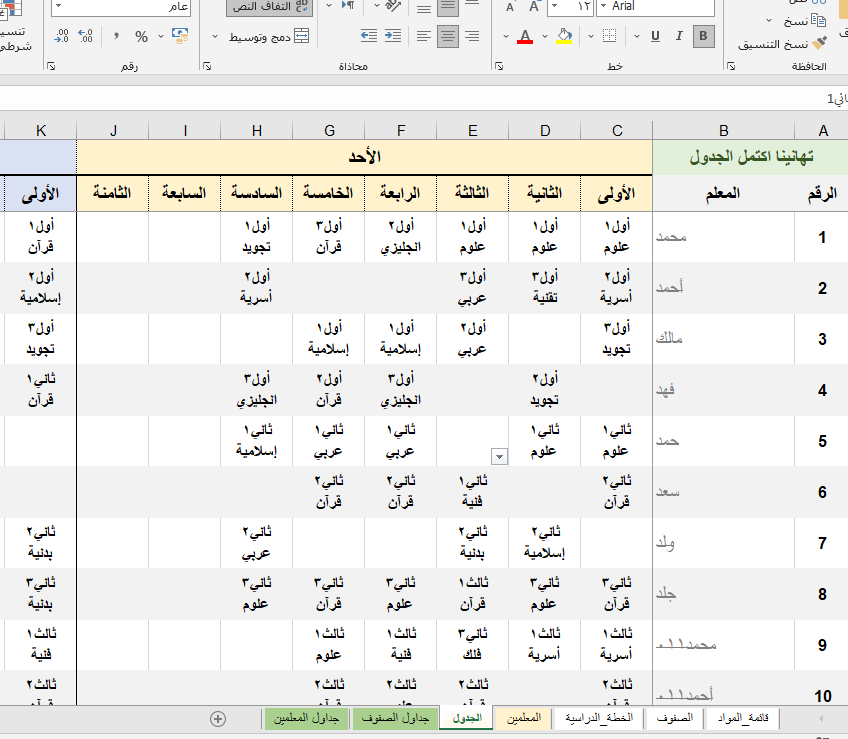Image resolution: width=848 pixels, height=739 pixels.
Task: Open the المعلمين sheet tab
Action: (x=524, y=718)
